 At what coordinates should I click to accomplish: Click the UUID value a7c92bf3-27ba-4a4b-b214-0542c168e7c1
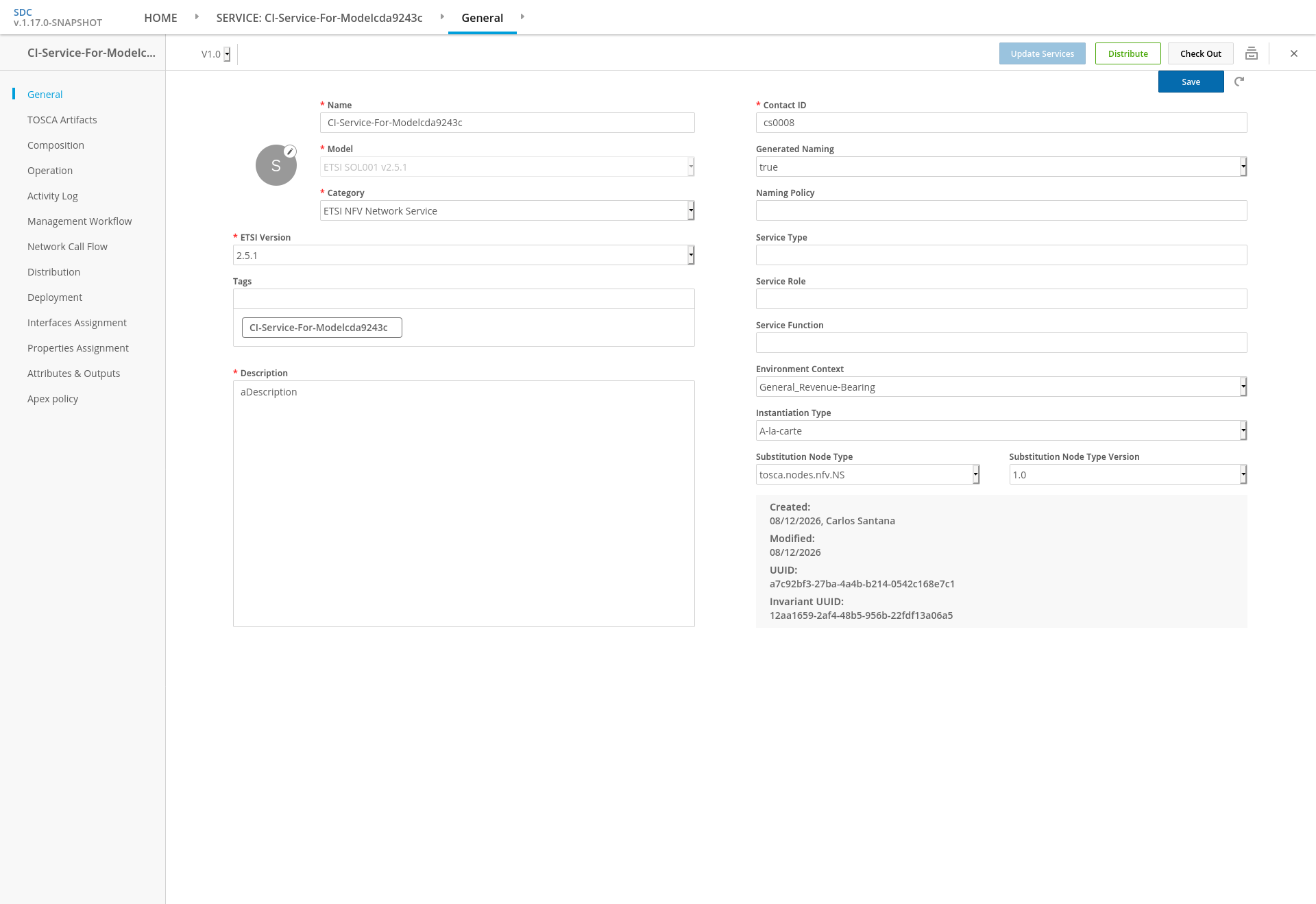coord(862,584)
